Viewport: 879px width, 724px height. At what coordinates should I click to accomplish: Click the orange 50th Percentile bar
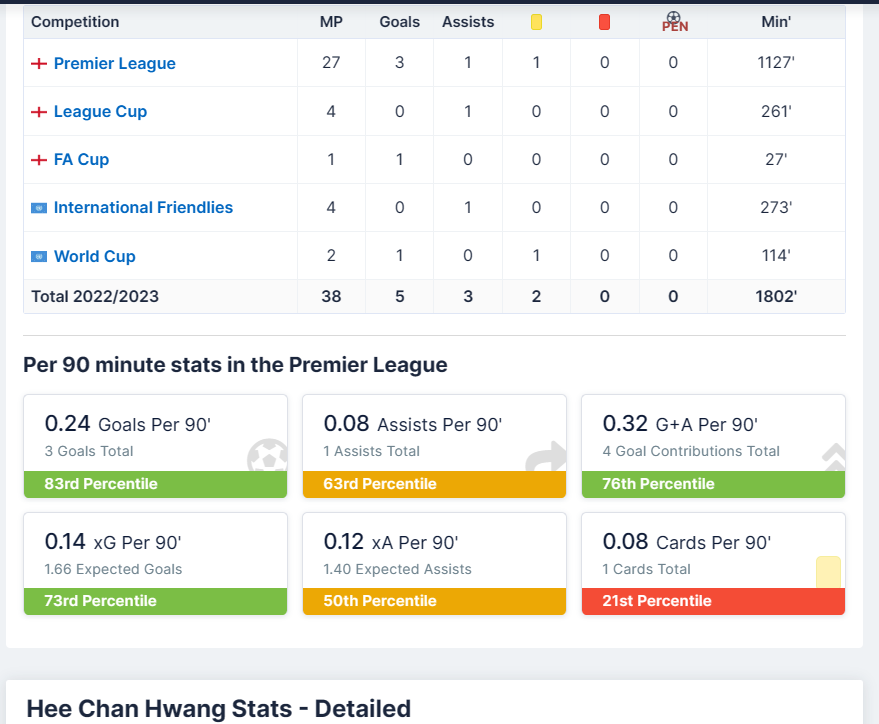pyautogui.click(x=434, y=601)
